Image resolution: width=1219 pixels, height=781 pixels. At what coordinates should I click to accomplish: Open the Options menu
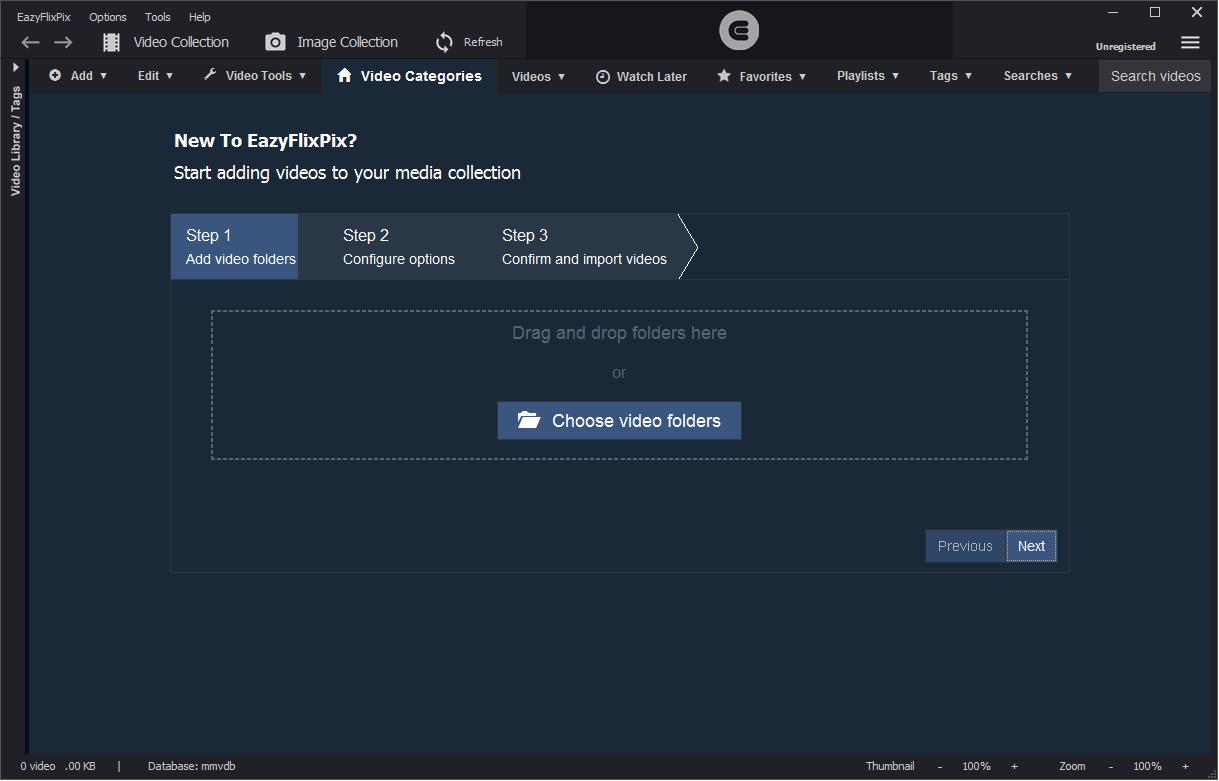tap(107, 17)
